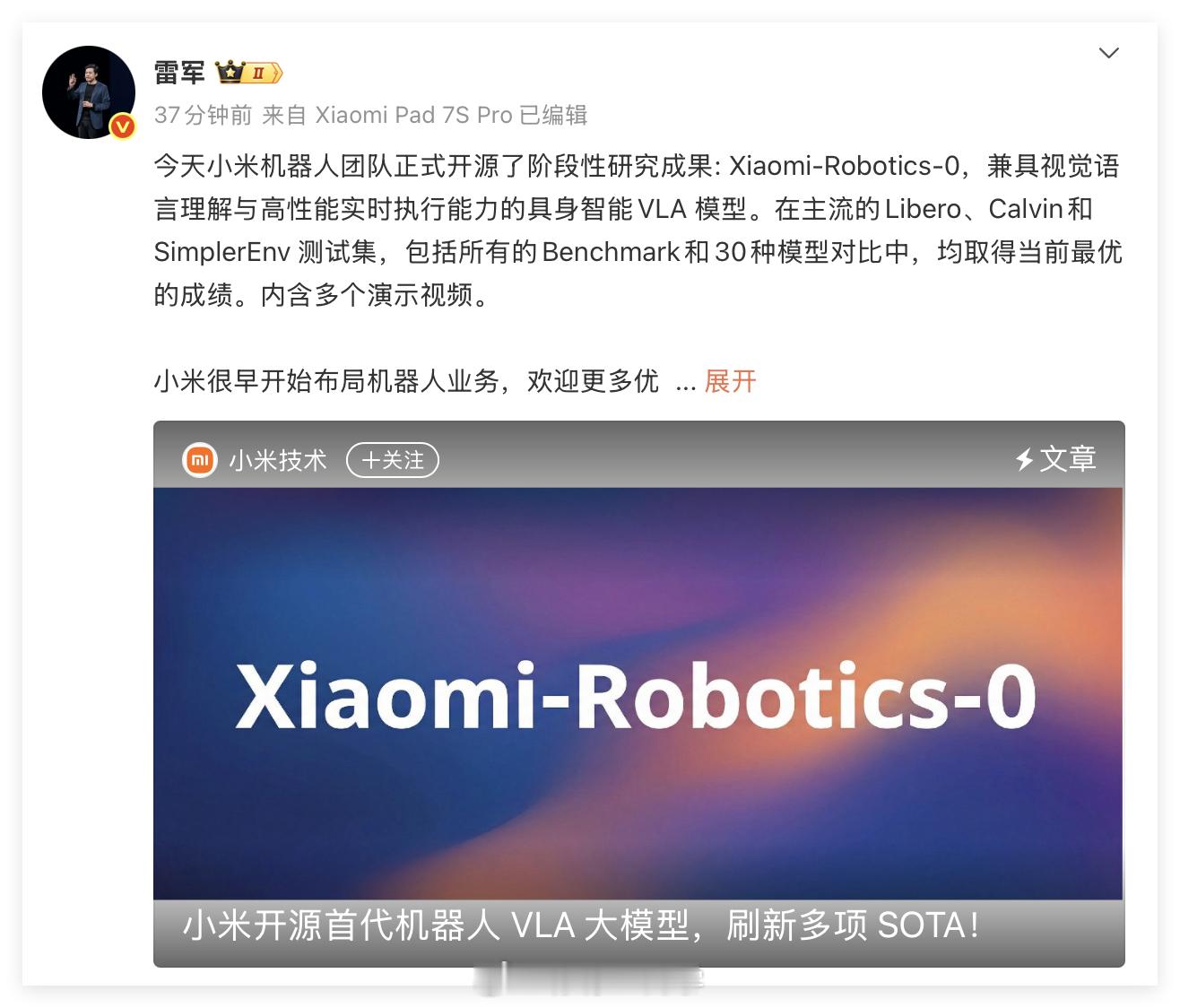
Task: Click the 小米技术 account name
Action: [278, 460]
